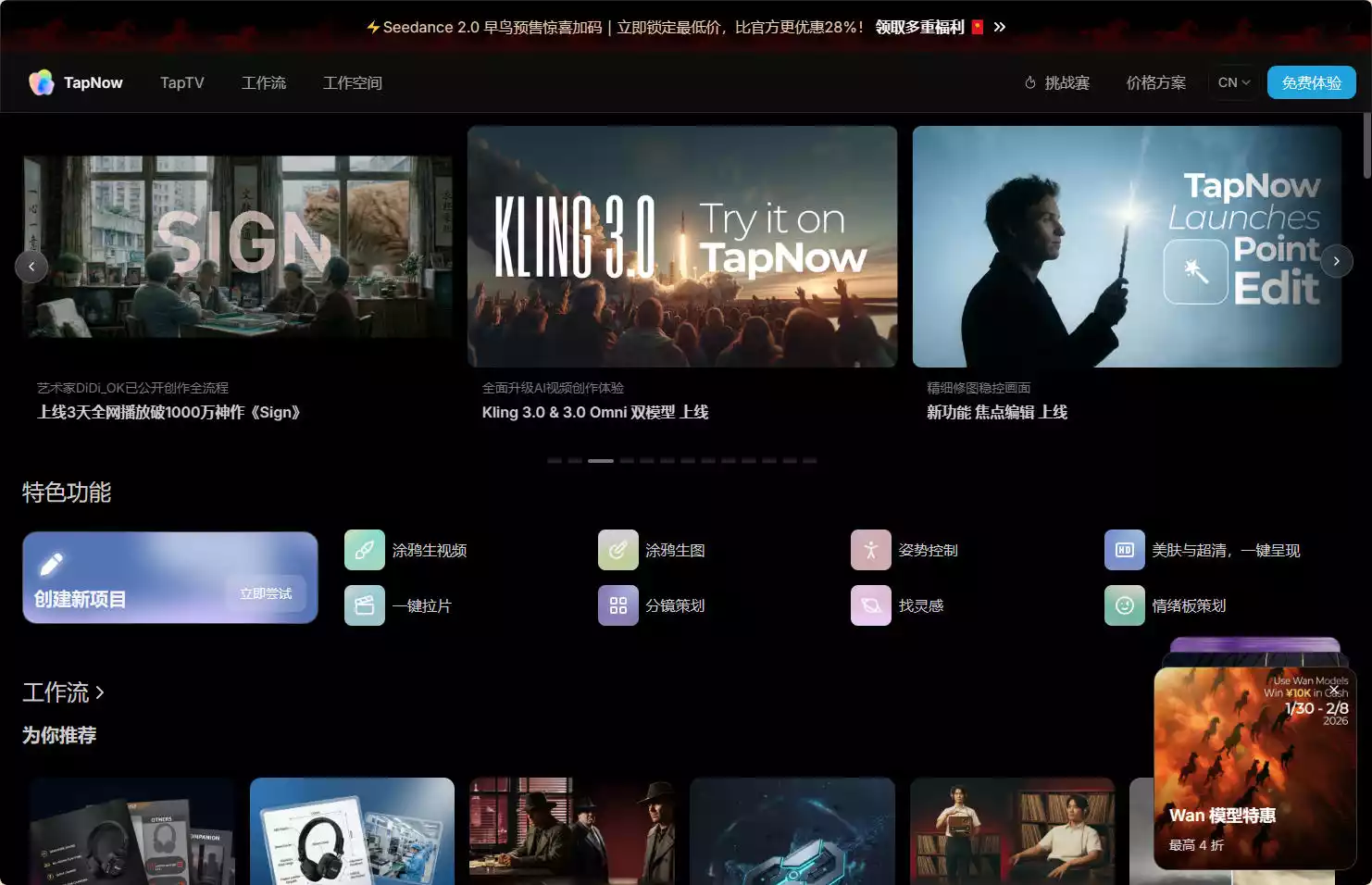The height and width of the screenshot is (885, 1372).
Task: Click the 姿势控制 figure icon
Action: pyautogui.click(x=871, y=550)
